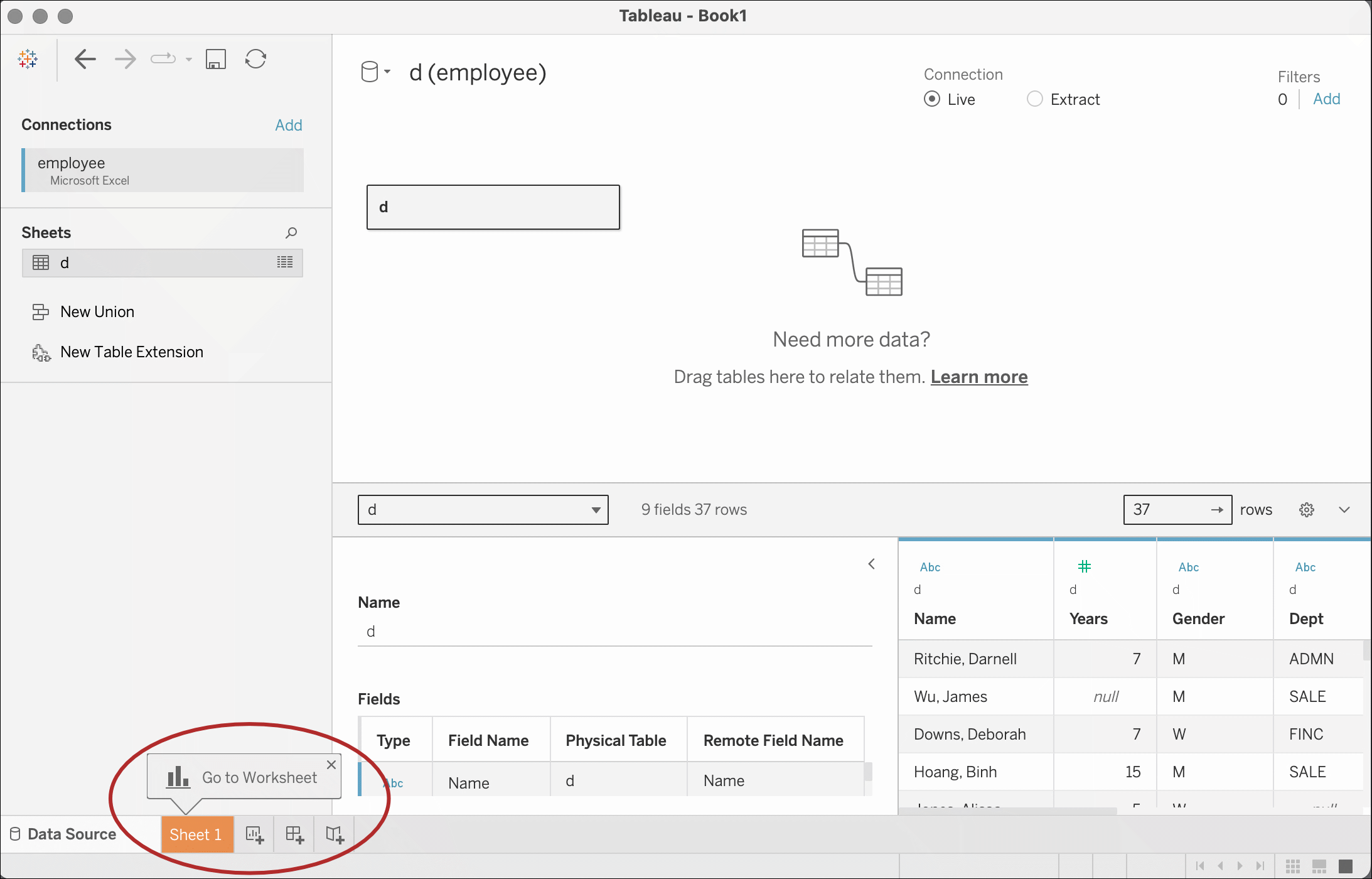
Task: Click the new dashboard icon
Action: pyautogui.click(x=294, y=834)
